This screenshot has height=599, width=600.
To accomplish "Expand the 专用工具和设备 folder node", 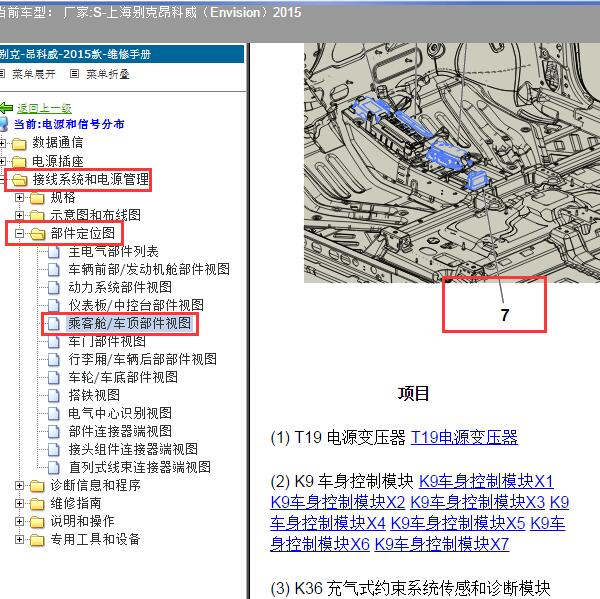I will [x=19, y=539].
